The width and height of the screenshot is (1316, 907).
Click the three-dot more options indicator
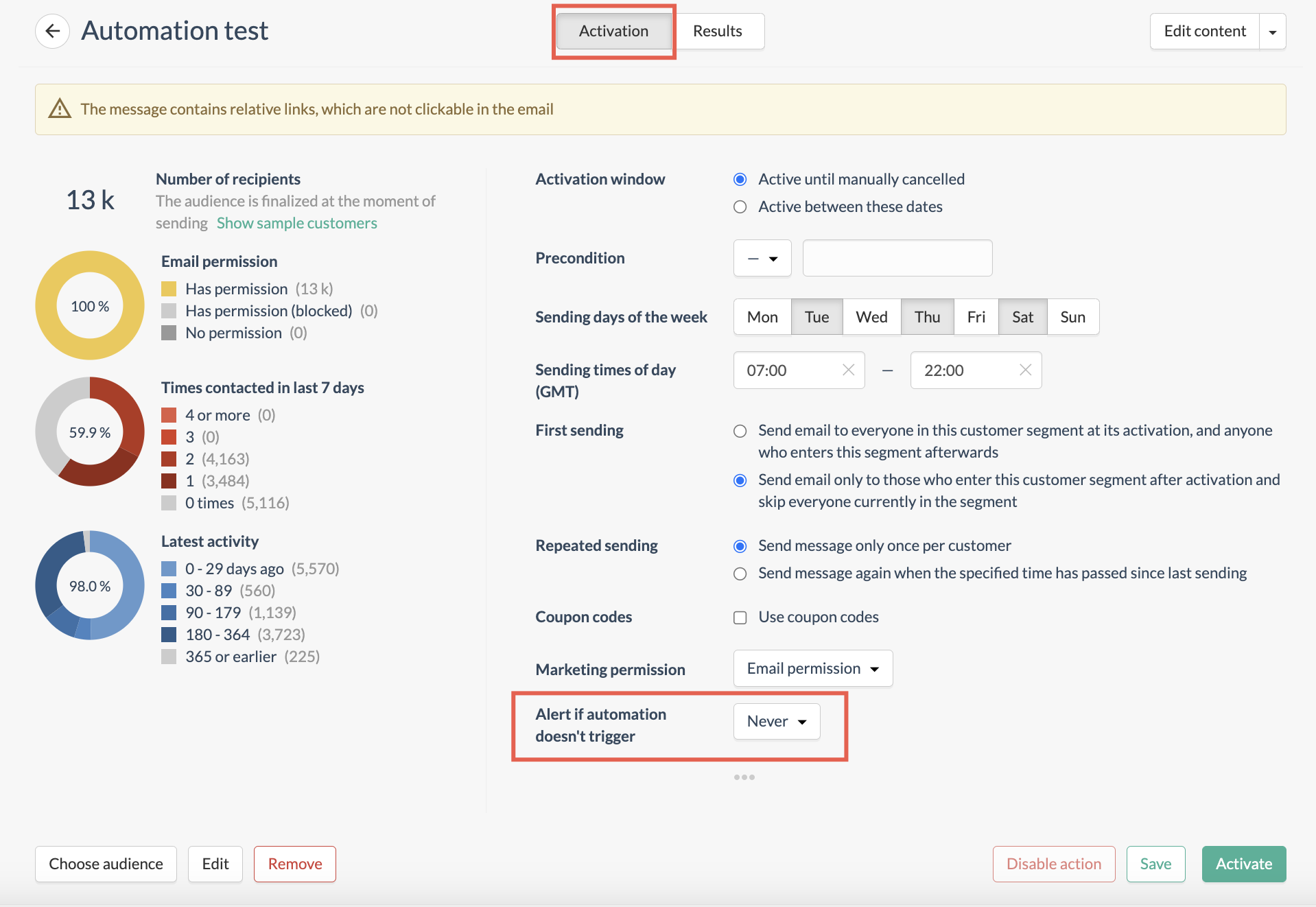tap(744, 777)
